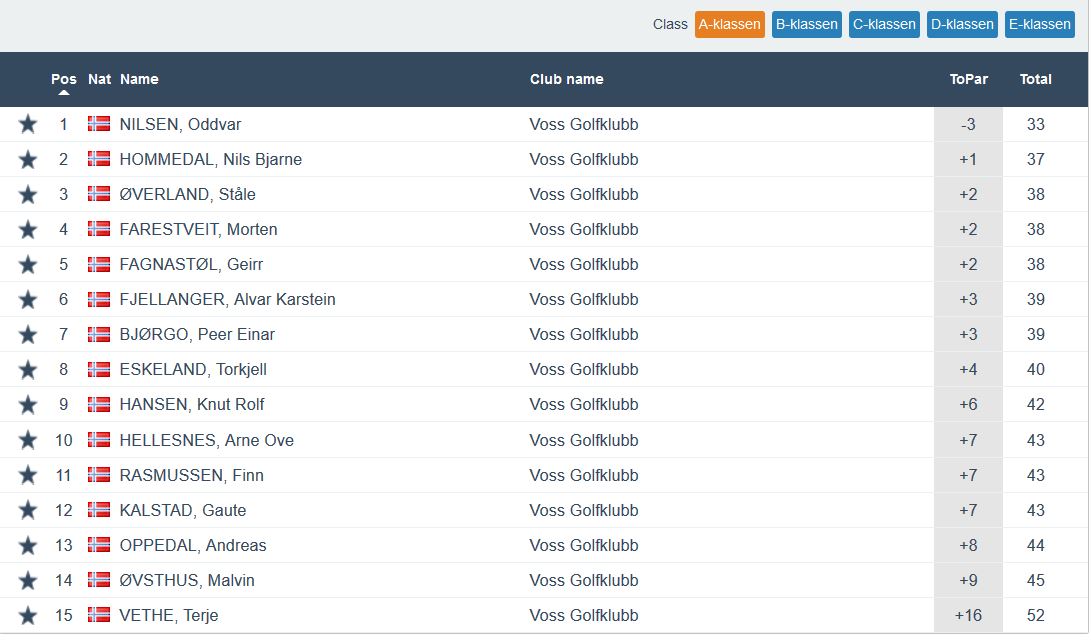Click Norwegian flag beside ESKELAND, Torkjell
This screenshot has width=1091, height=640.
(x=98, y=369)
